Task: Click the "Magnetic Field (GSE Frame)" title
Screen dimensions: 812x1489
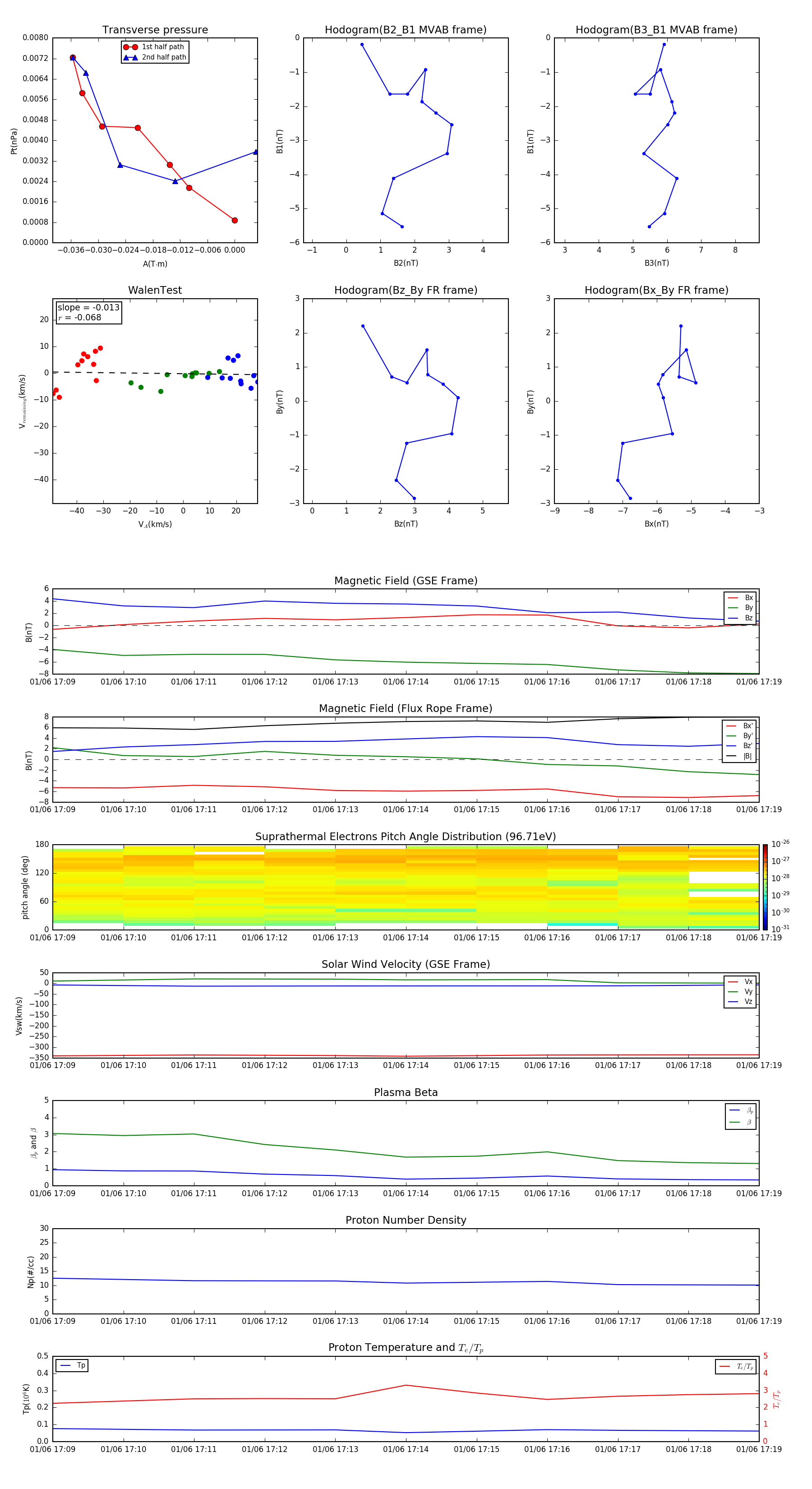Action: click(406, 581)
